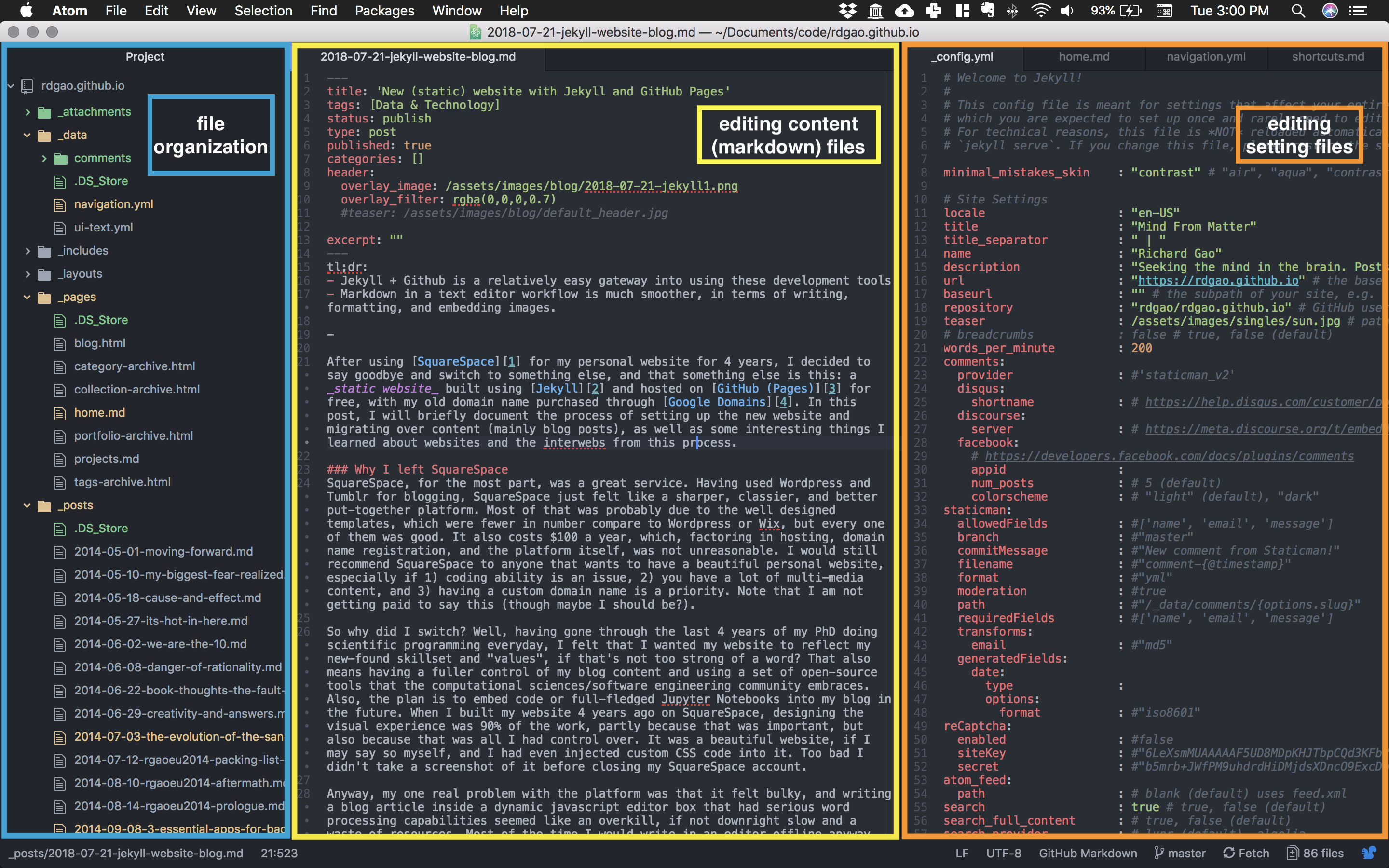Click the ui-text.yml file icon
The image size is (1389, 868).
pos(60,228)
